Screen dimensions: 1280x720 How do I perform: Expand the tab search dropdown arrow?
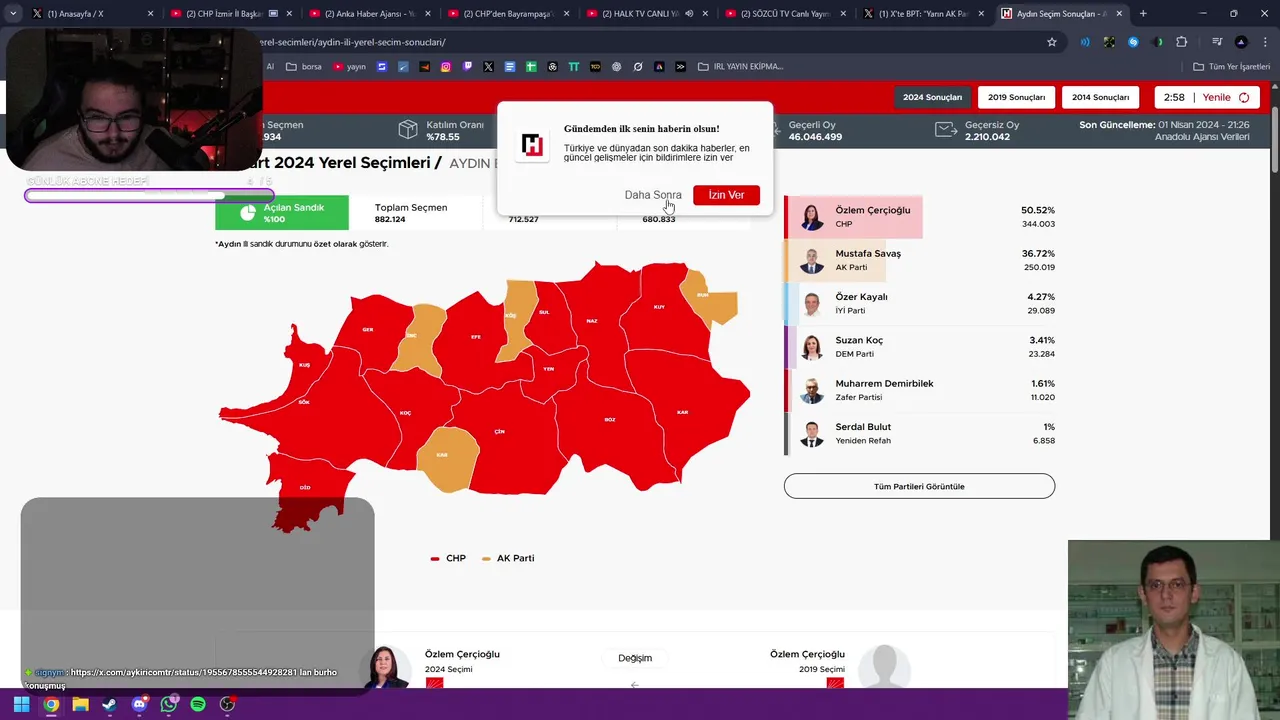[13, 14]
